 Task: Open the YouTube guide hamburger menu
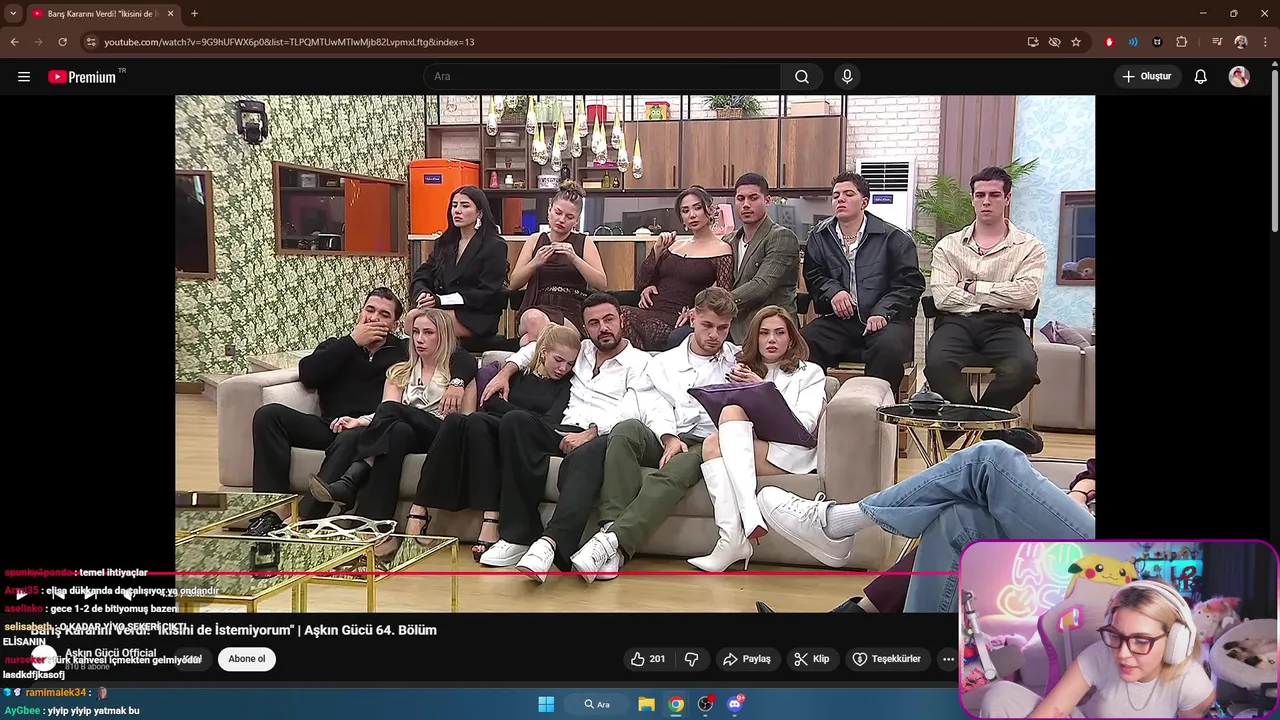click(x=24, y=76)
